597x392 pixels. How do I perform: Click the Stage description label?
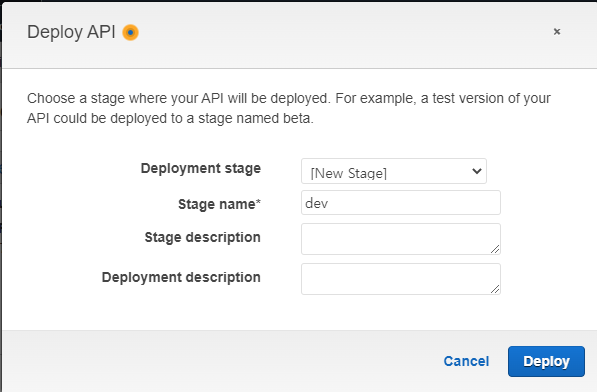(x=203, y=237)
